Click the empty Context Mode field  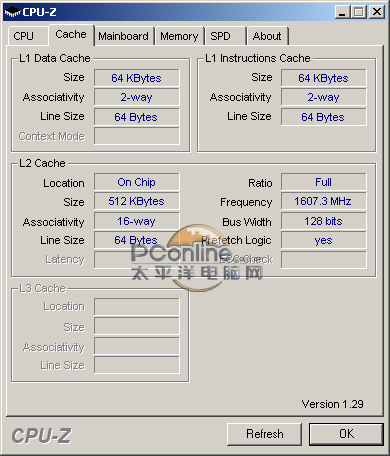pos(137,136)
